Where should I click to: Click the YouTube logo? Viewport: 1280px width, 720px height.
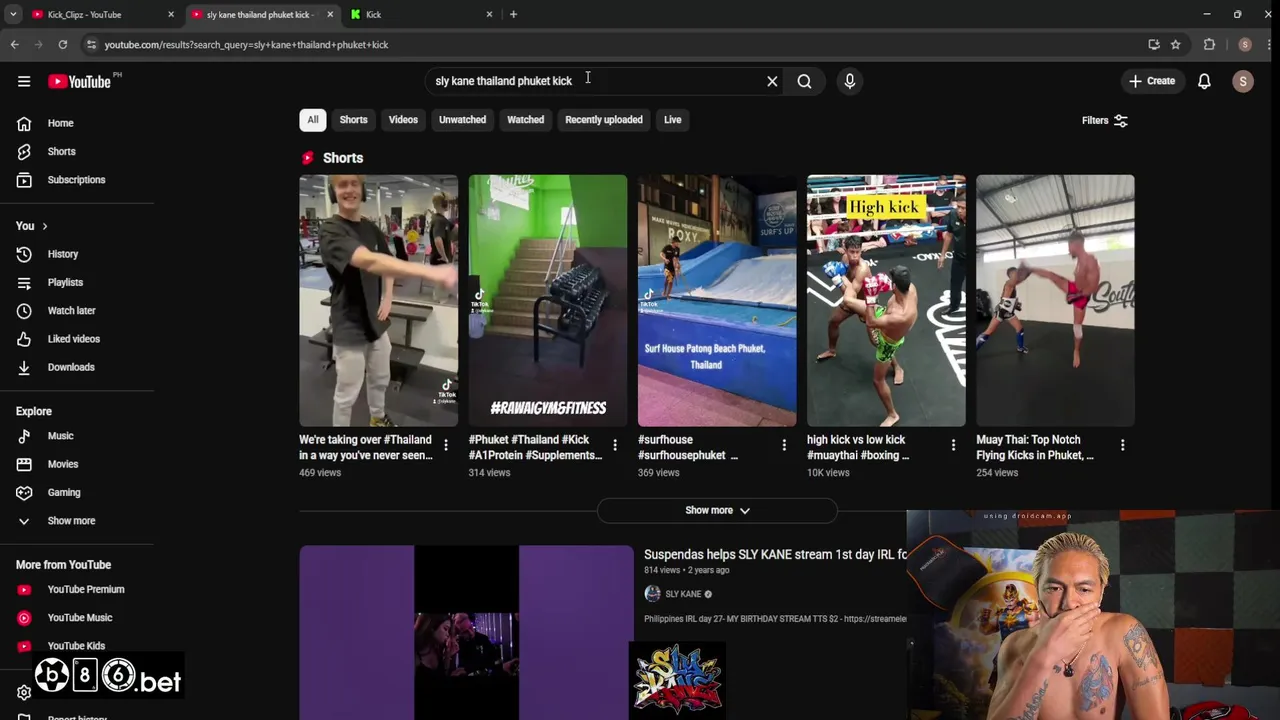pos(79,81)
